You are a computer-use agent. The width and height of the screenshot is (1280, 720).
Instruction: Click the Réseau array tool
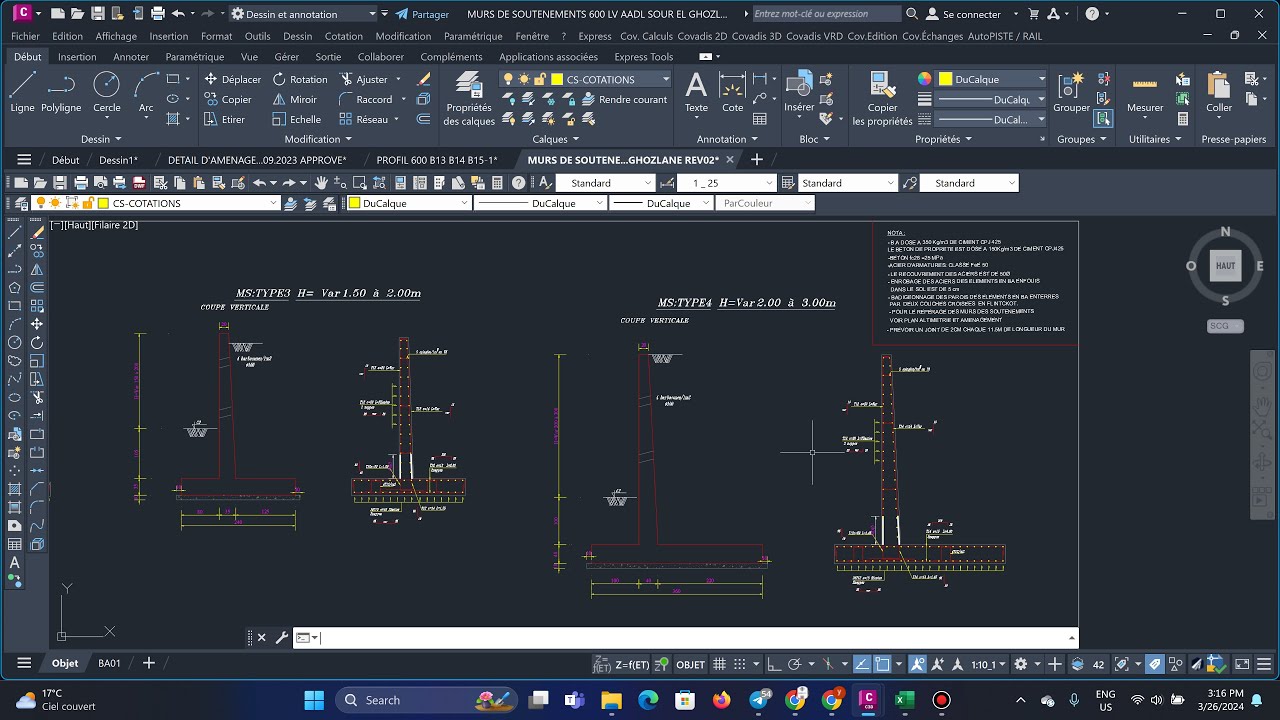(x=363, y=119)
